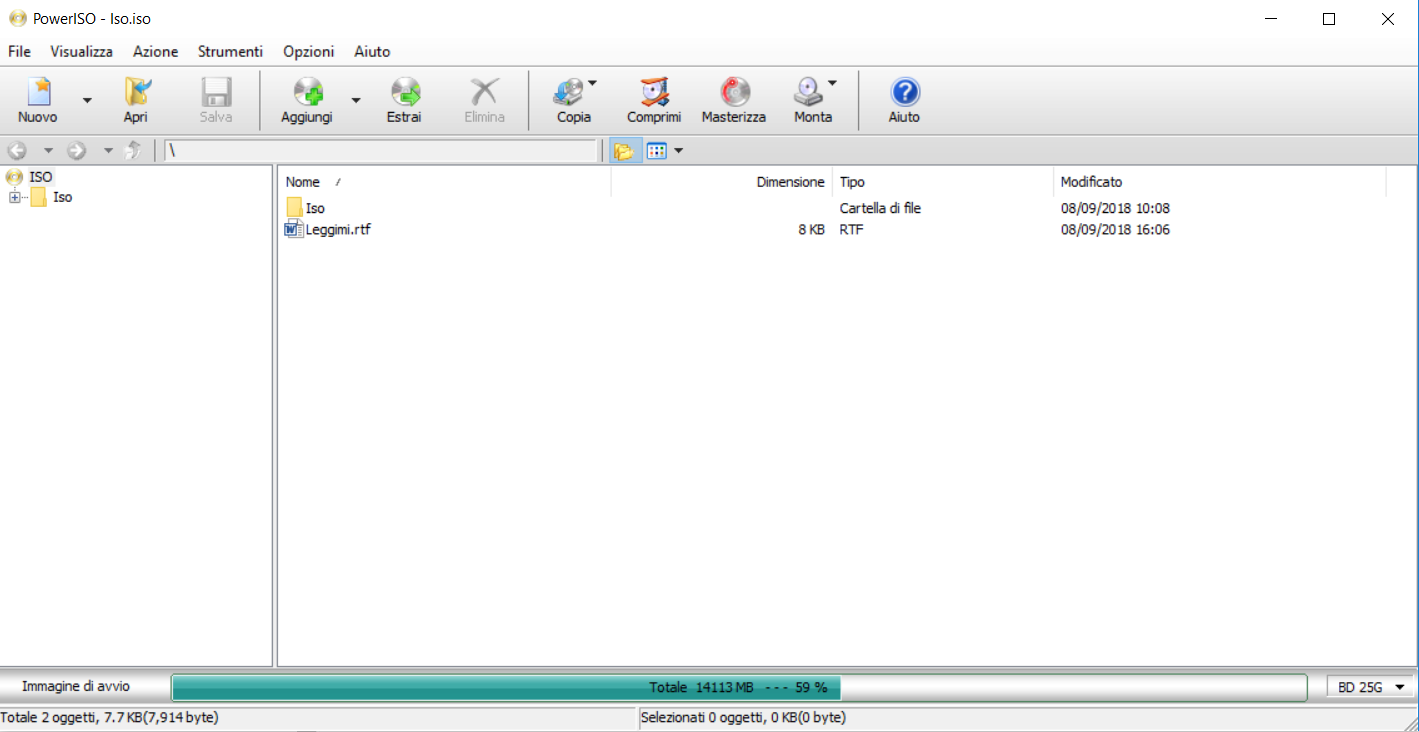Open the Strumenti menu
Screen dimensions: 1419x732
(x=230, y=51)
